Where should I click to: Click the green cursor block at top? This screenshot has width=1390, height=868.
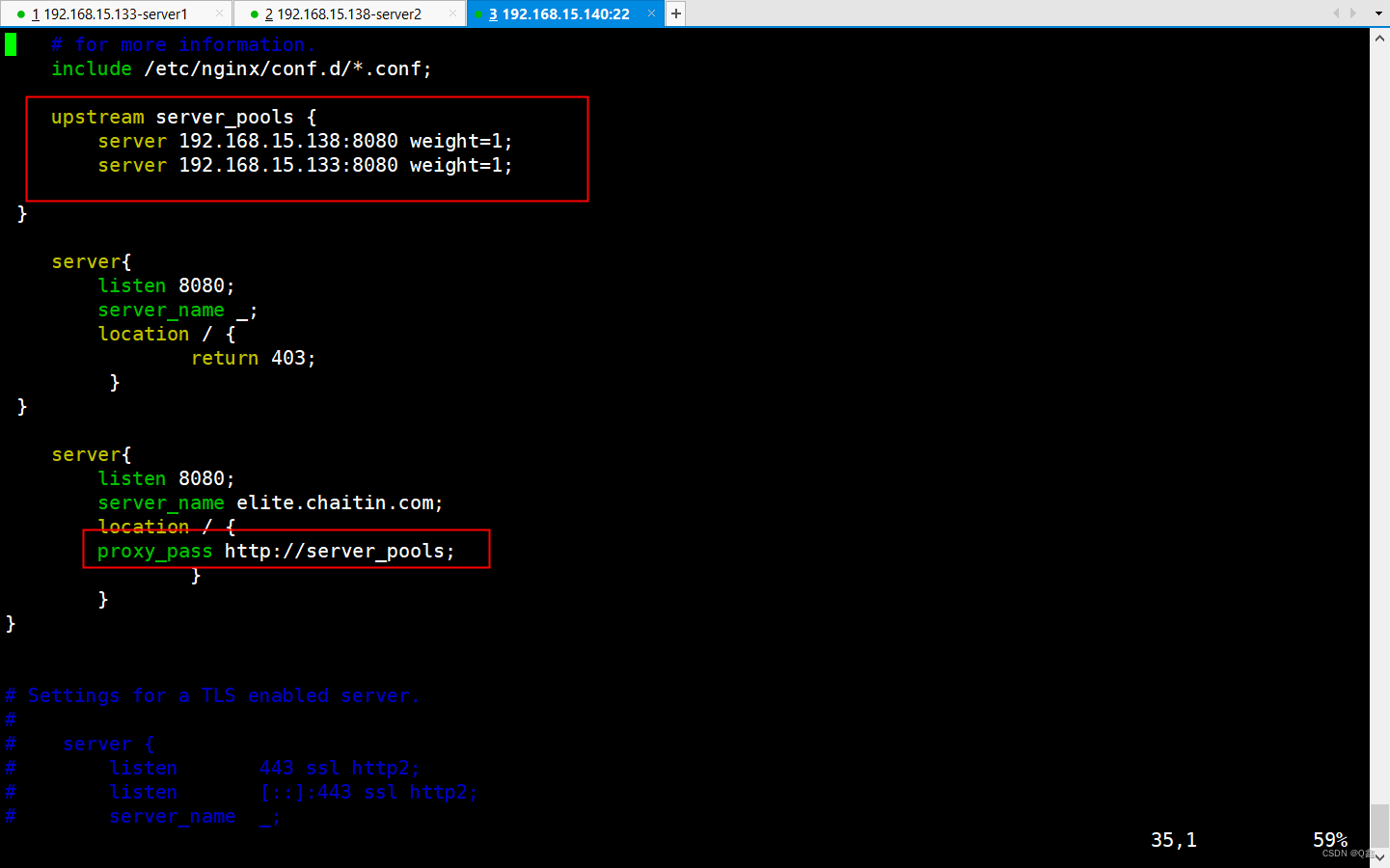point(11,44)
